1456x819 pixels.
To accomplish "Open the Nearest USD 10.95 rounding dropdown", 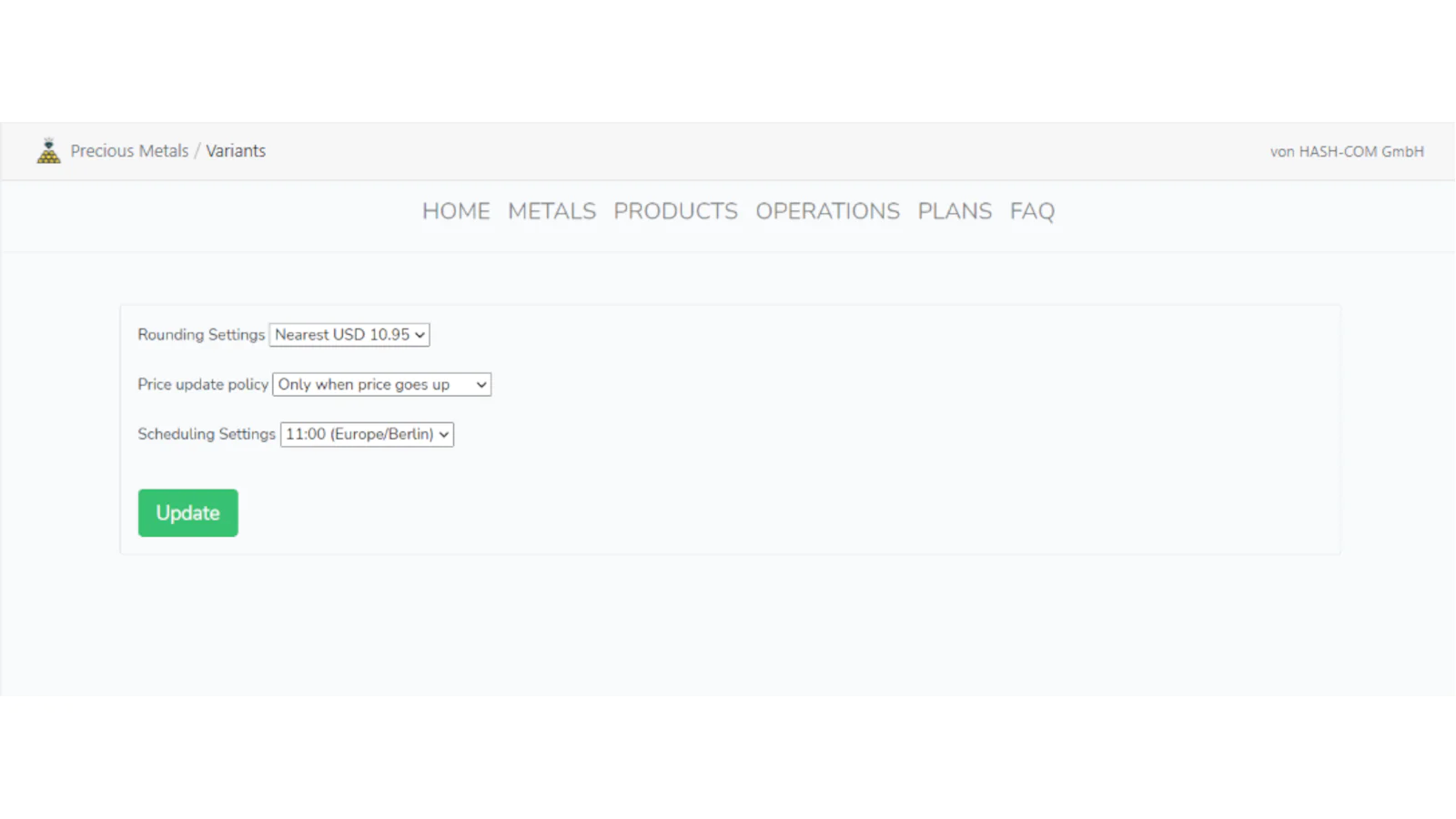I will pyautogui.click(x=349, y=335).
